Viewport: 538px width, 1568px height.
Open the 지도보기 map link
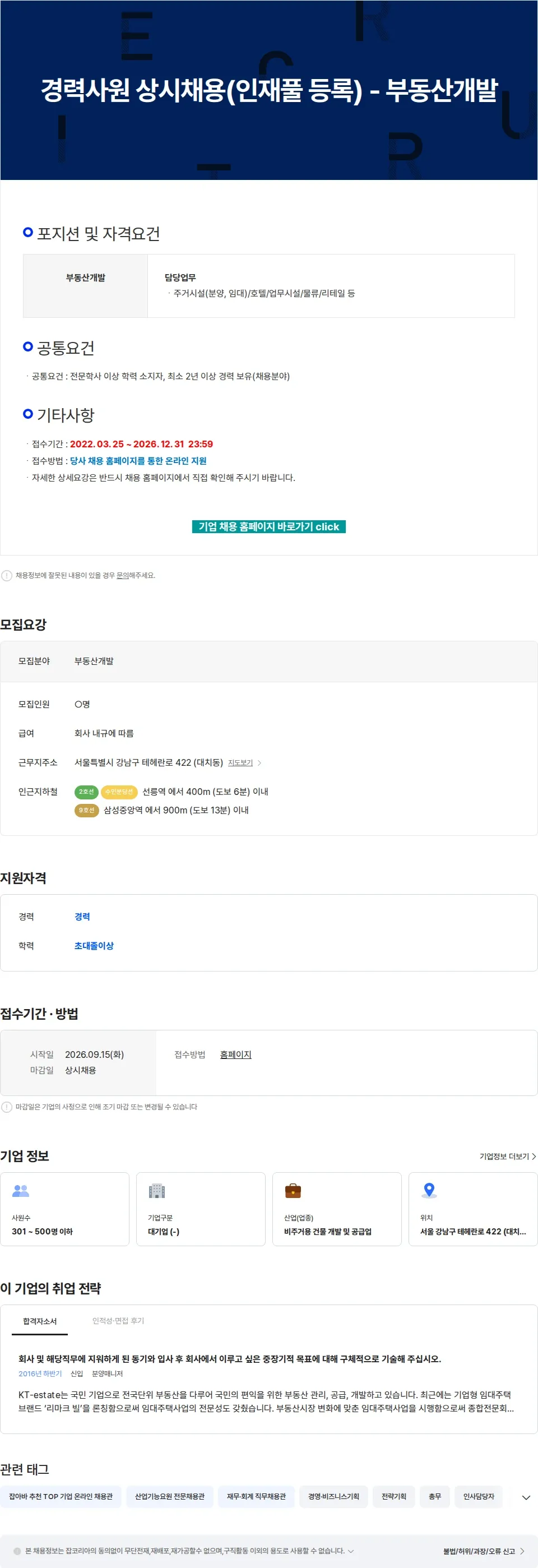(x=240, y=762)
